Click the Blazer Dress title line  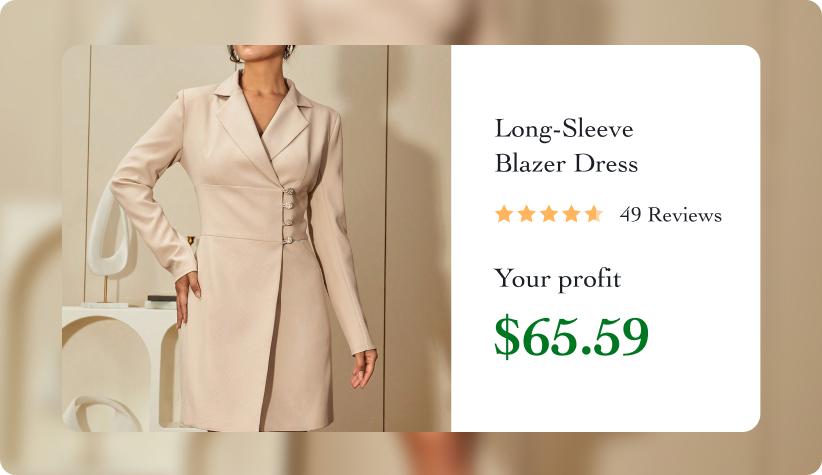566,164
